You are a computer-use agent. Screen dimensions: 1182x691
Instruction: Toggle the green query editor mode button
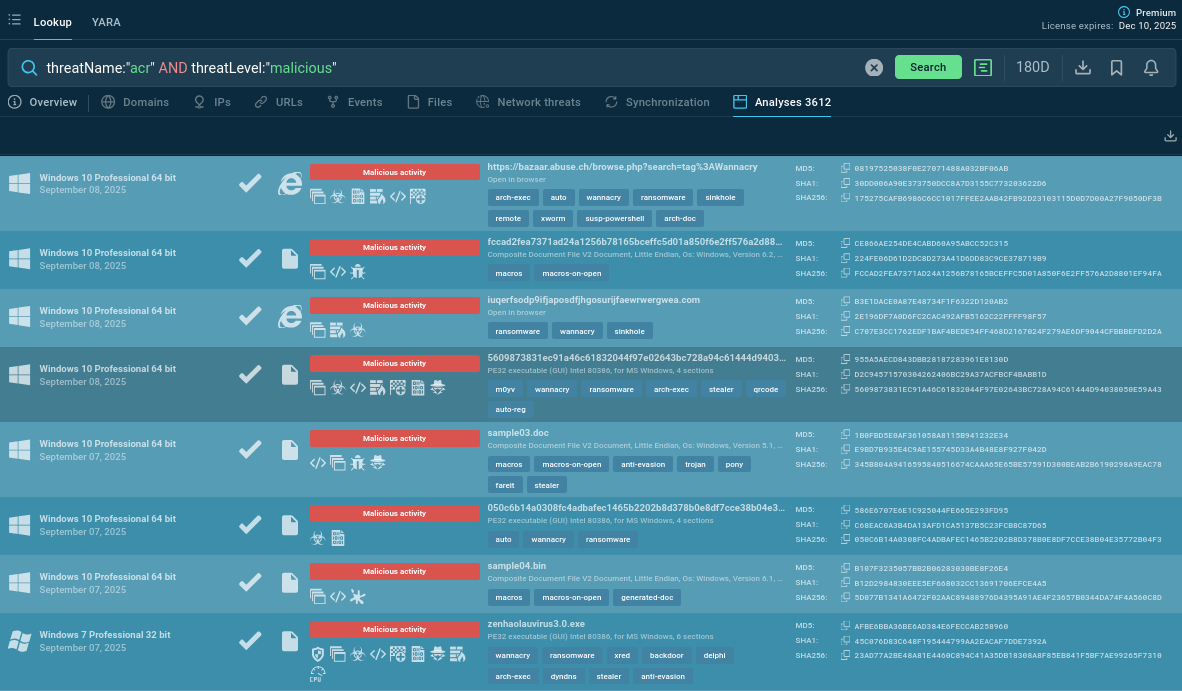click(x=983, y=67)
